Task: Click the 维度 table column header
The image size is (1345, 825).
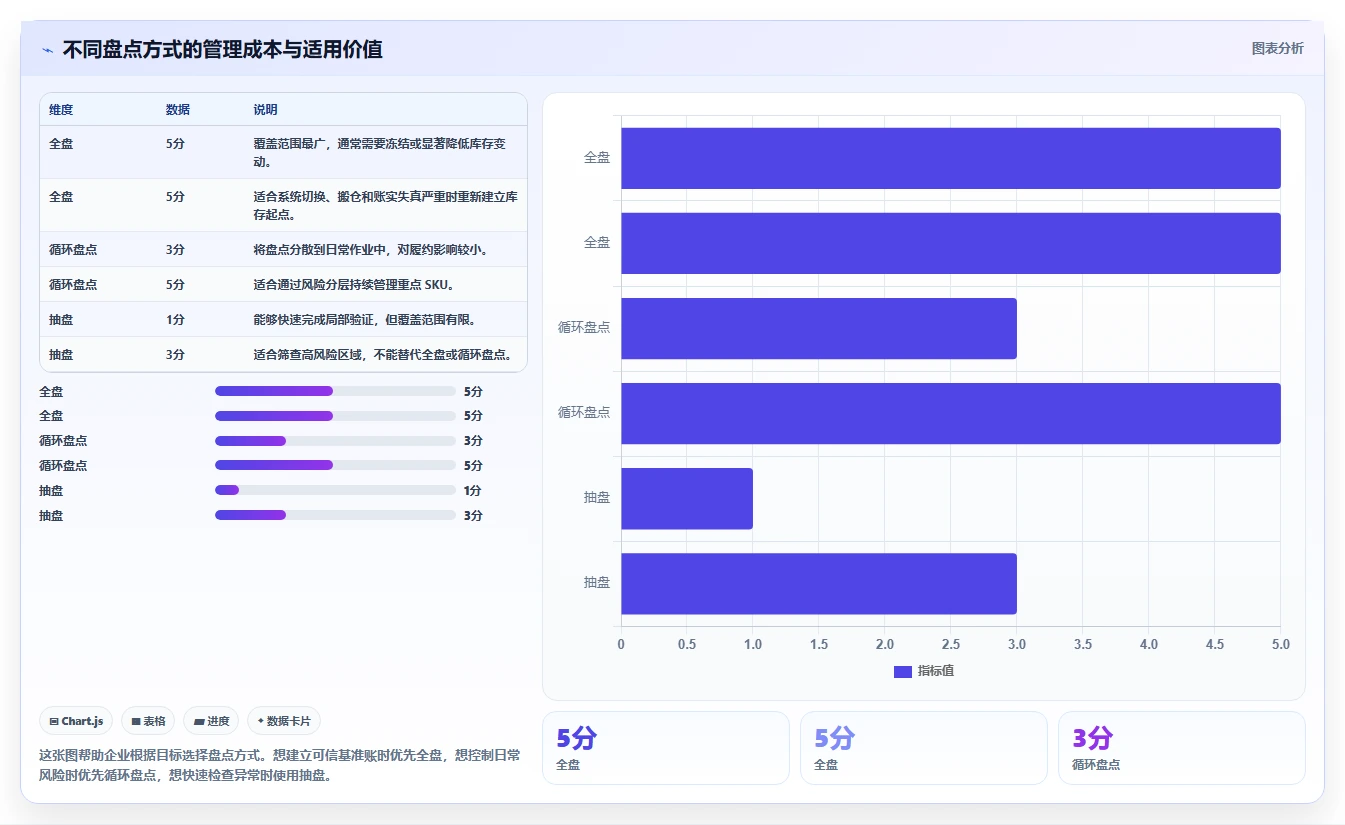Action: [61, 110]
